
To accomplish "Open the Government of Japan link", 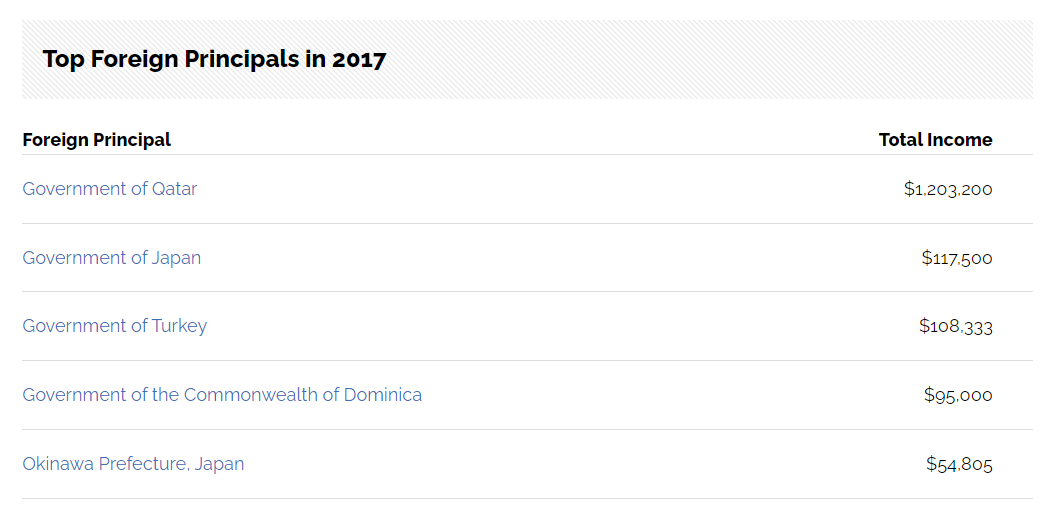I will point(112,258).
